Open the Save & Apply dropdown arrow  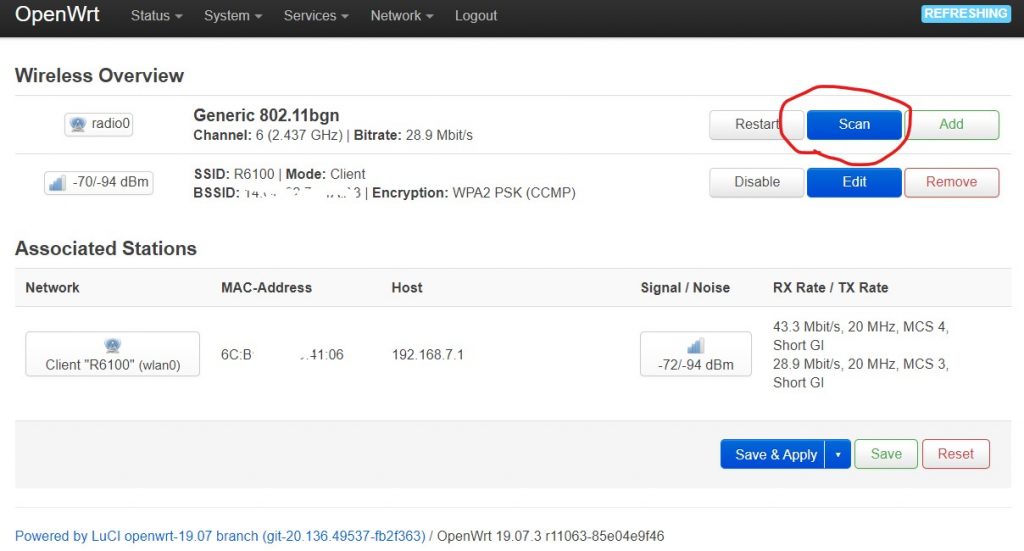[x=838, y=454]
